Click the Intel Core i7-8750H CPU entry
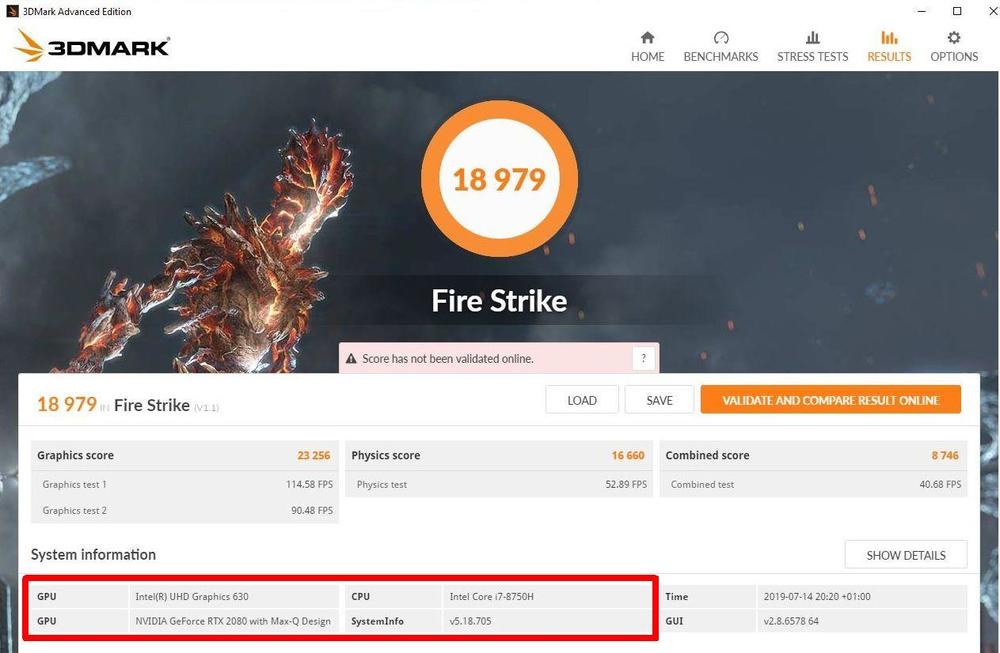This screenshot has height=653, width=1000. point(489,597)
